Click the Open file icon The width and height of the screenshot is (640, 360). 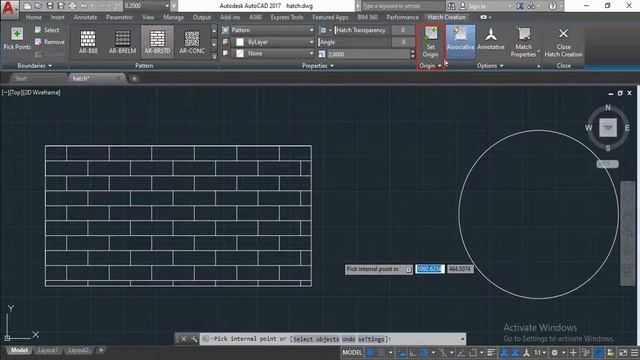tap(38, 6)
